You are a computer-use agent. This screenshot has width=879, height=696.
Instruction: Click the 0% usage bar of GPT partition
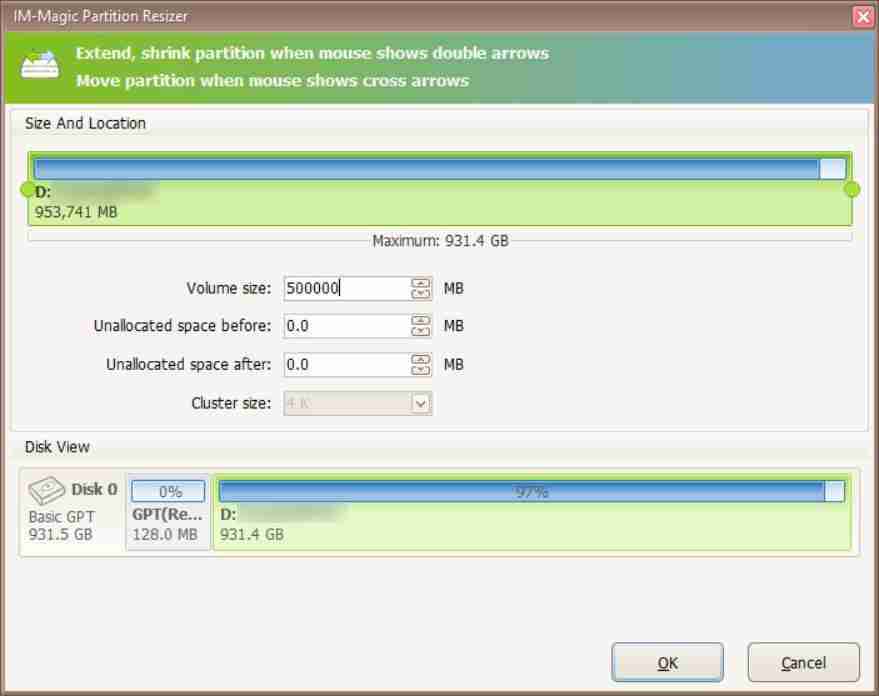(x=168, y=491)
